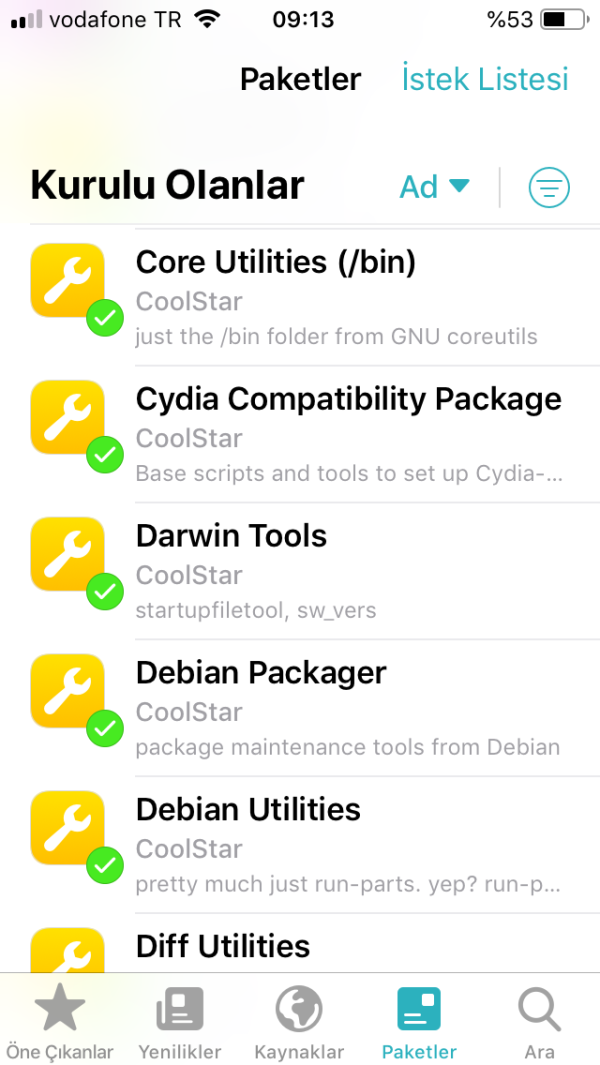Open the Yenilikler bottom tab
The image size is (600, 1065).
click(180, 1010)
